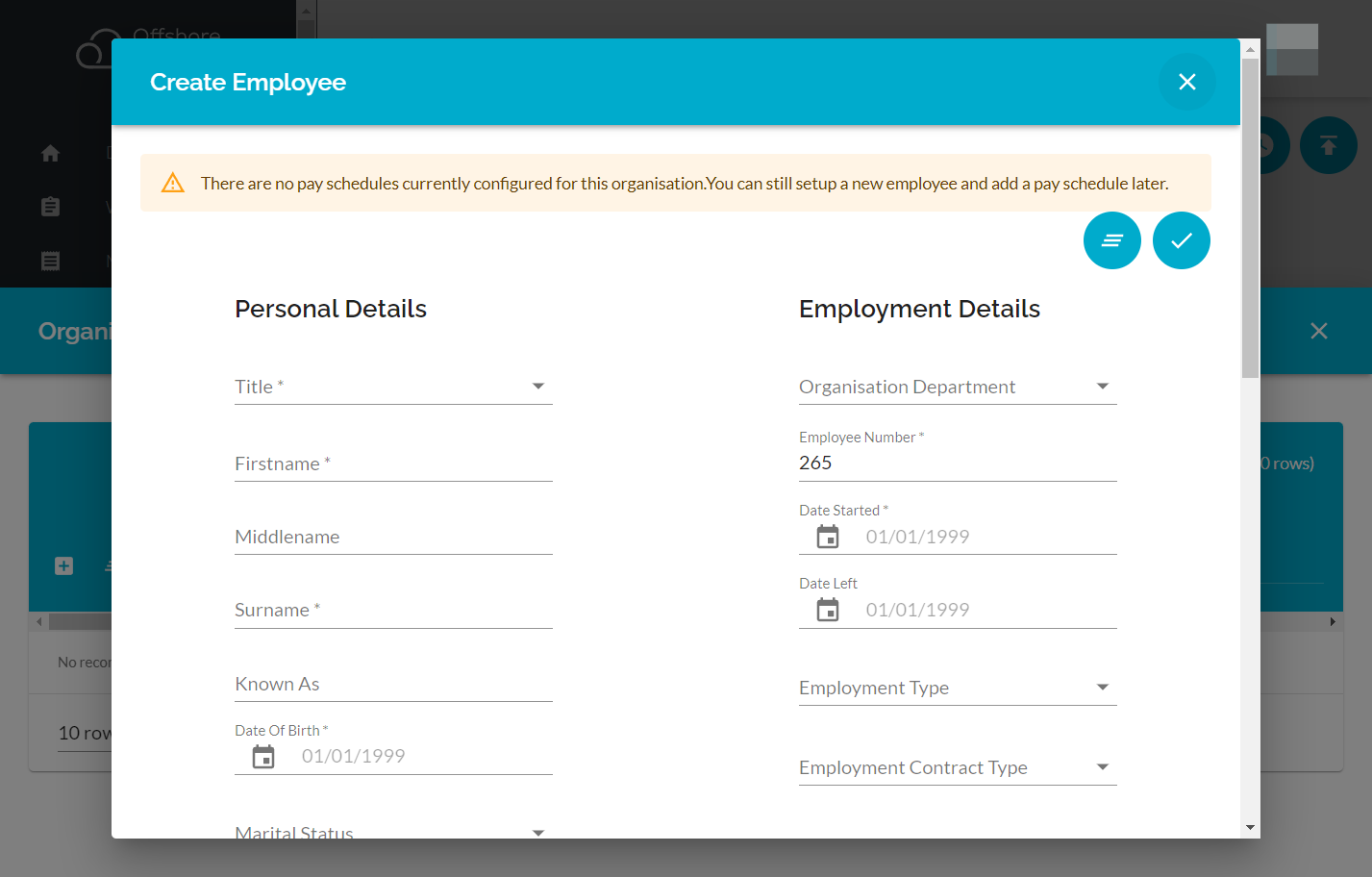
Task: Click the round notes lines button
Action: (x=1112, y=240)
